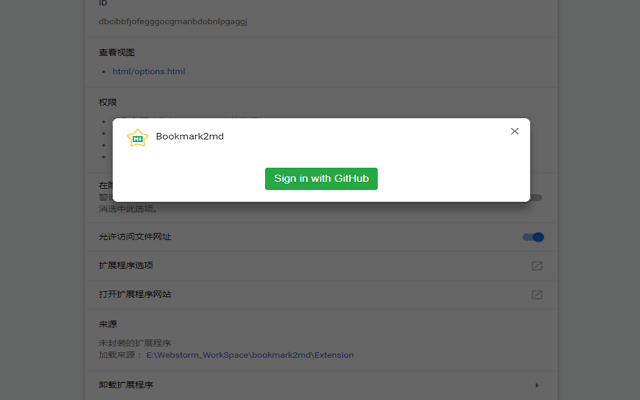Open the html/options.html view link
This screenshot has width=640, height=400.
[149, 71]
